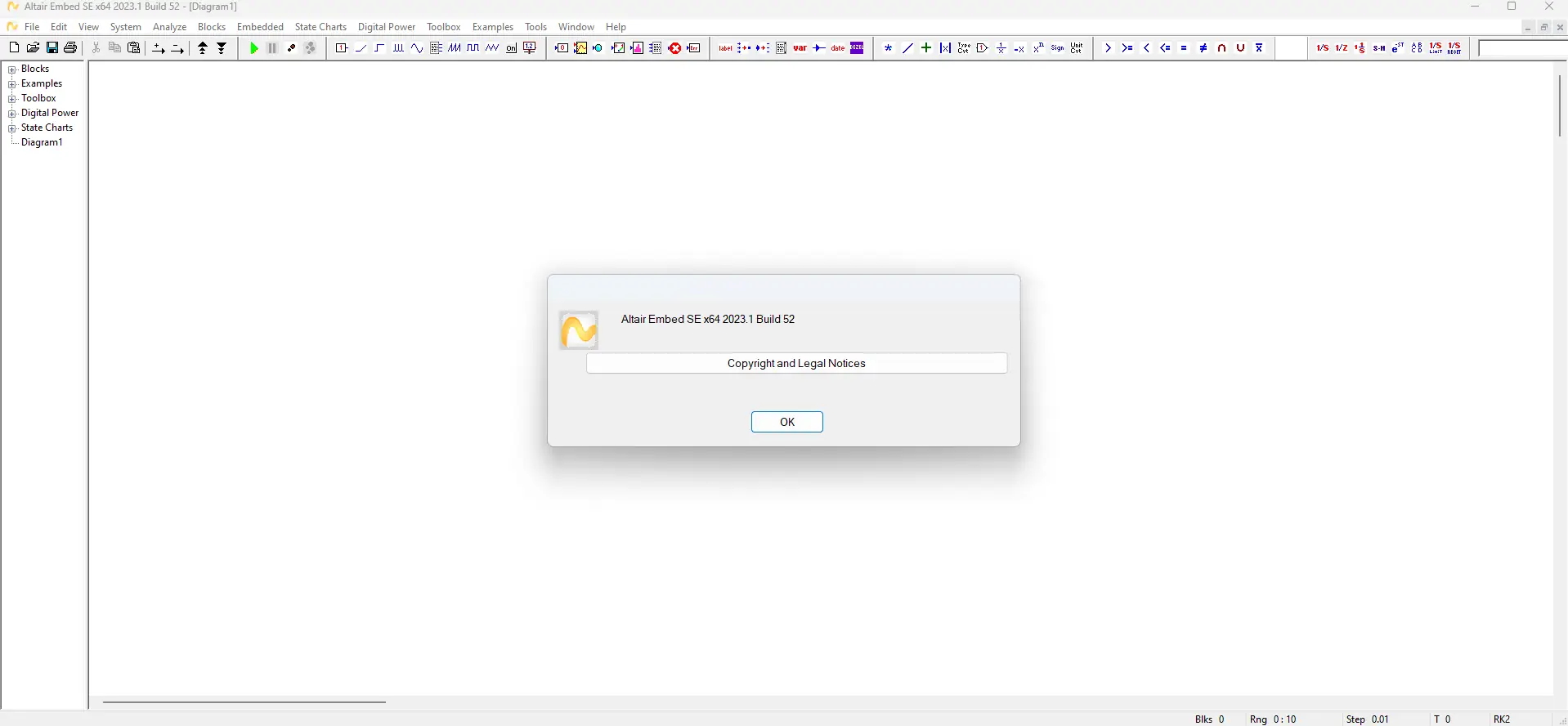This screenshot has height=726, width=1568.
Task: Open the Analyze menu
Action: pyautogui.click(x=170, y=27)
